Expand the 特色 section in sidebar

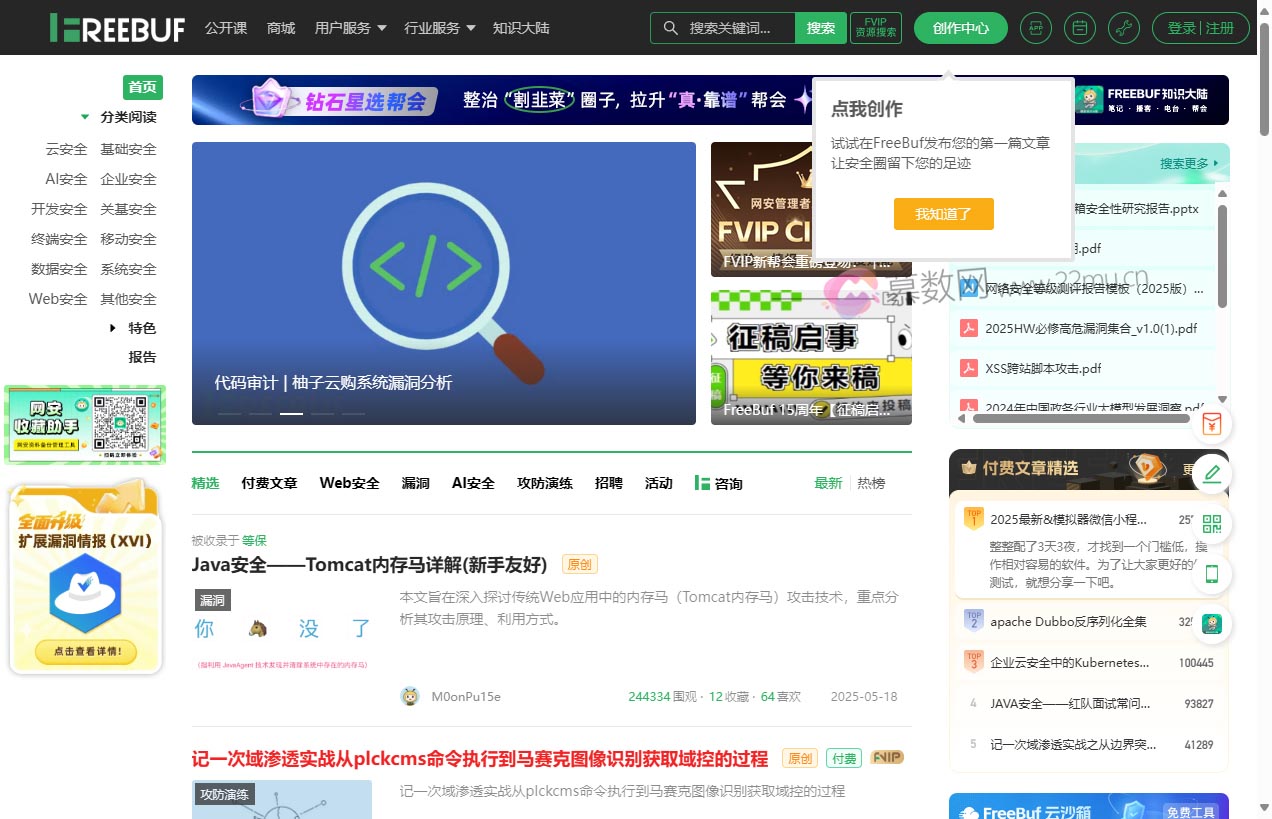(141, 328)
